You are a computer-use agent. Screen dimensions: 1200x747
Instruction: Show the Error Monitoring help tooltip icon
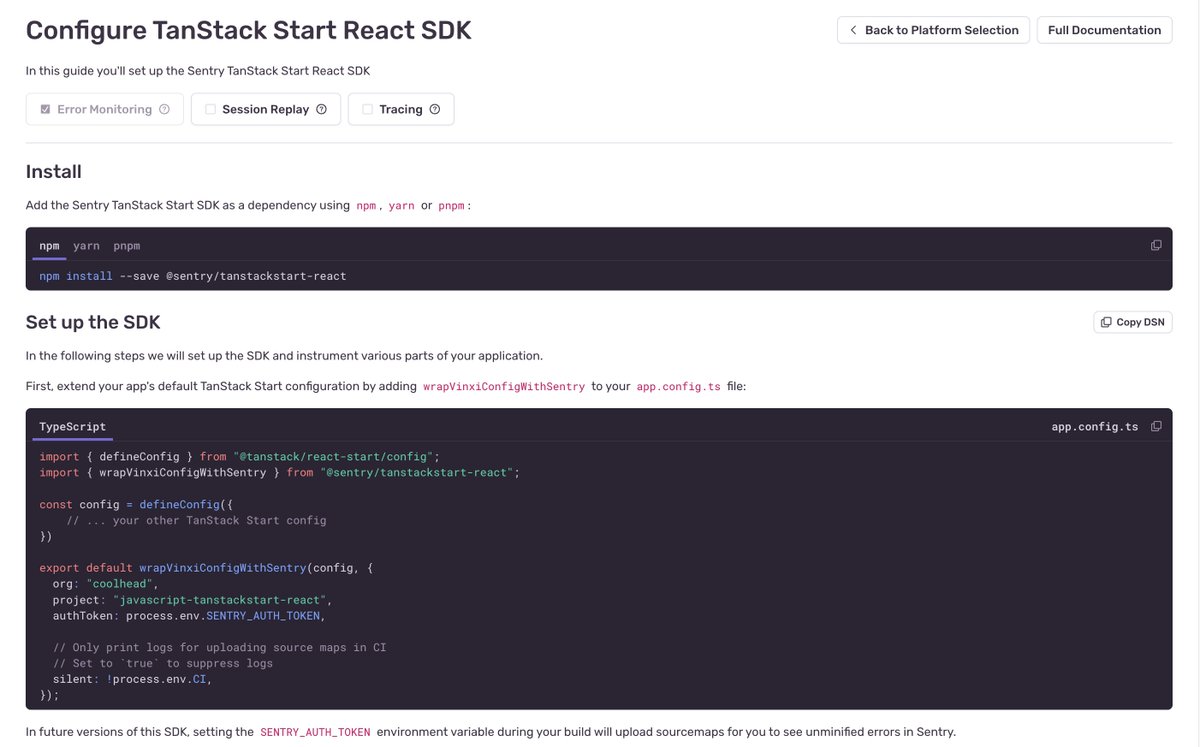(164, 109)
